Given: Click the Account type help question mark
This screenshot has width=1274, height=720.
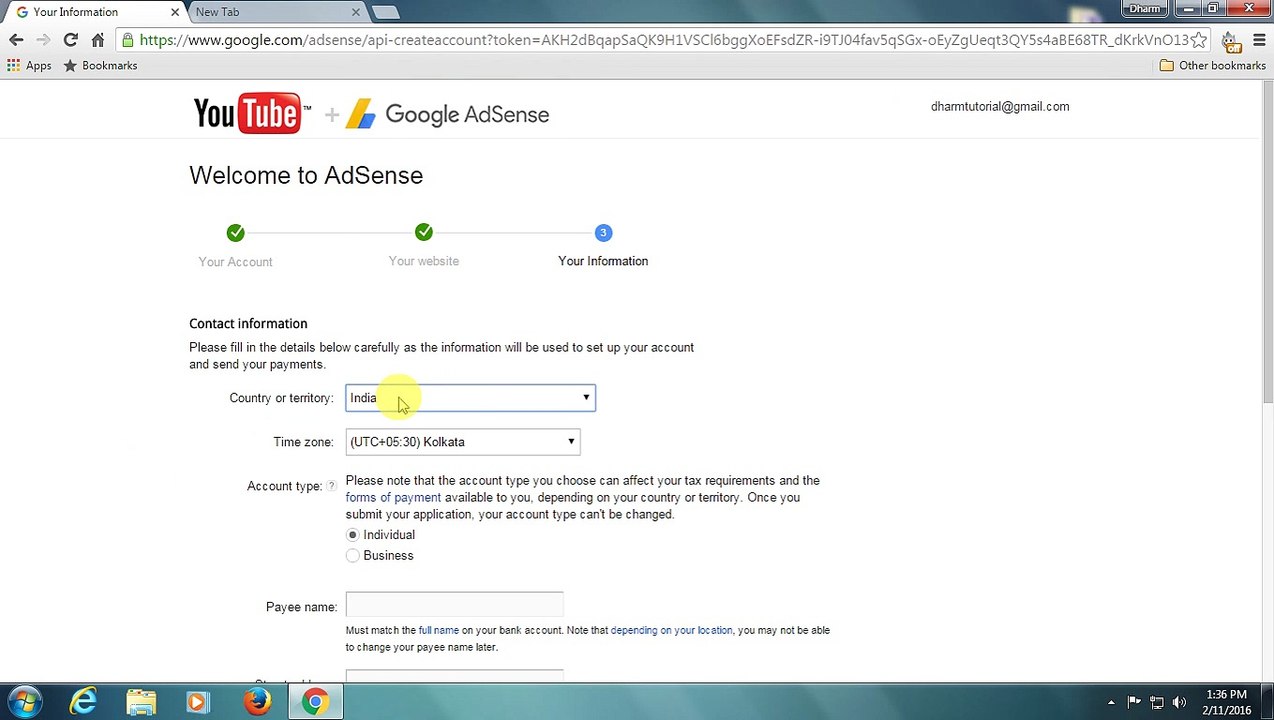Looking at the screenshot, I should tap(331, 486).
